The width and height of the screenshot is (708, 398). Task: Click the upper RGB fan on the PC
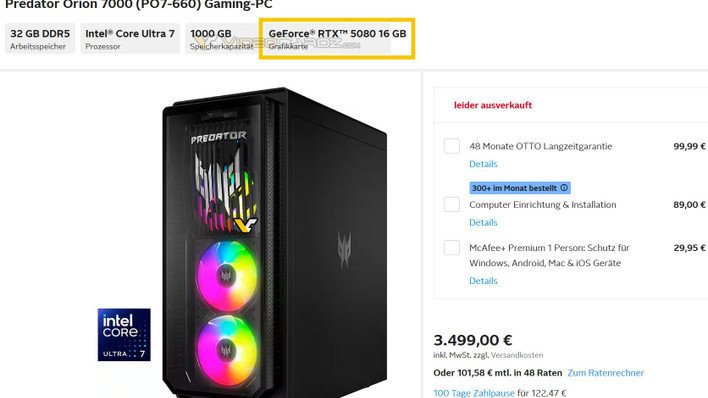(x=227, y=276)
